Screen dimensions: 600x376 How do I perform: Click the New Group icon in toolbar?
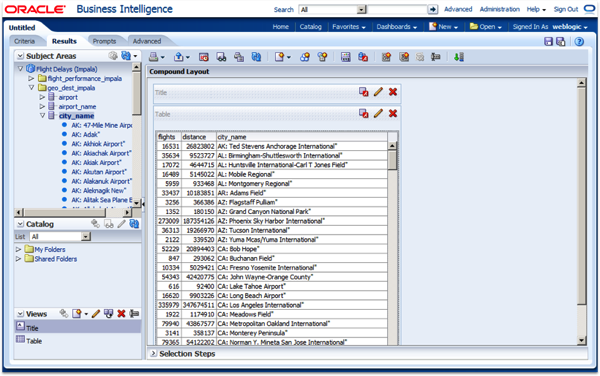(x=305, y=57)
